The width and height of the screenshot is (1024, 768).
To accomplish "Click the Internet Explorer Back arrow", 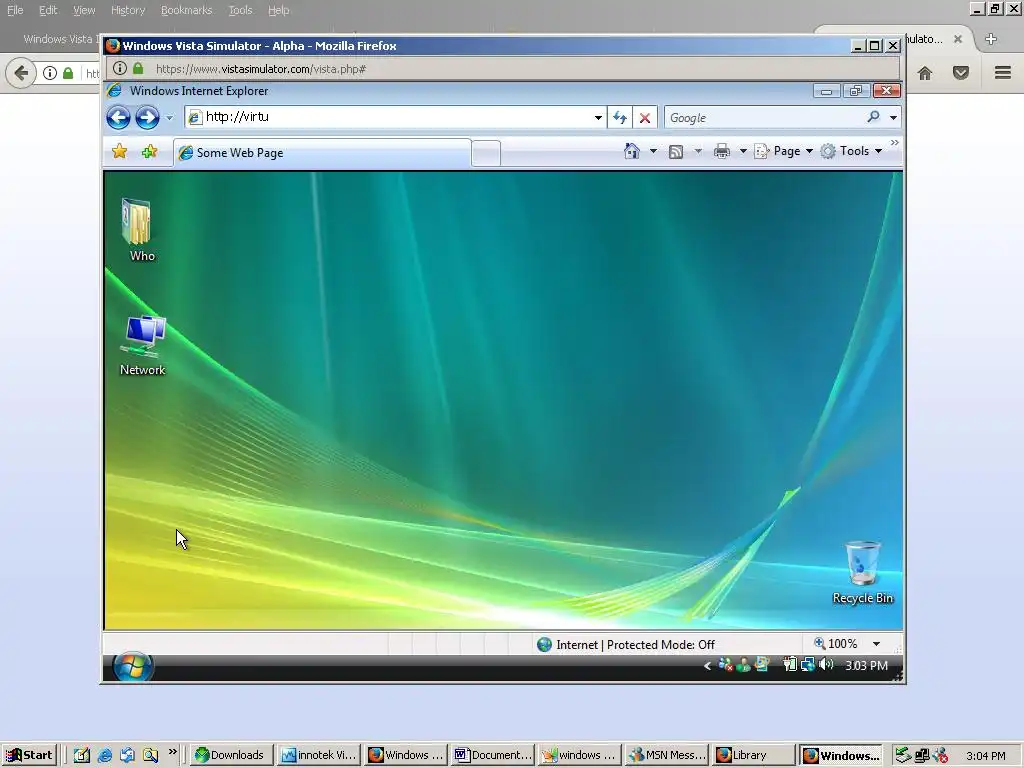I will coord(118,118).
